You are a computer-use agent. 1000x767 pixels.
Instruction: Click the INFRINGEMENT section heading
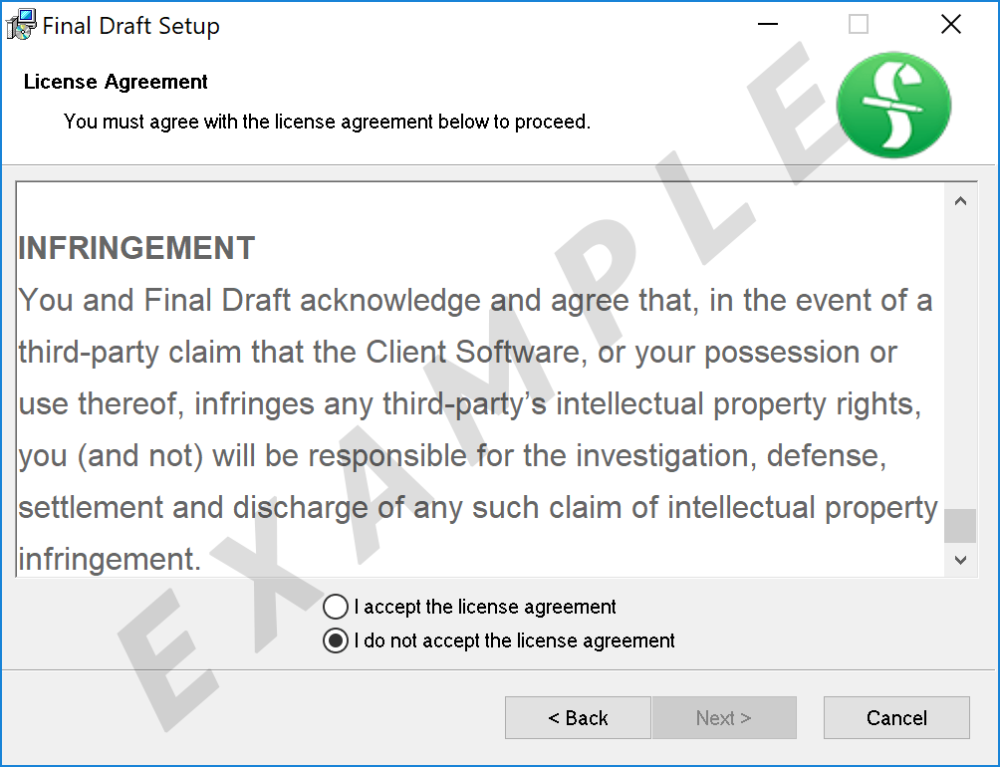click(137, 248)
